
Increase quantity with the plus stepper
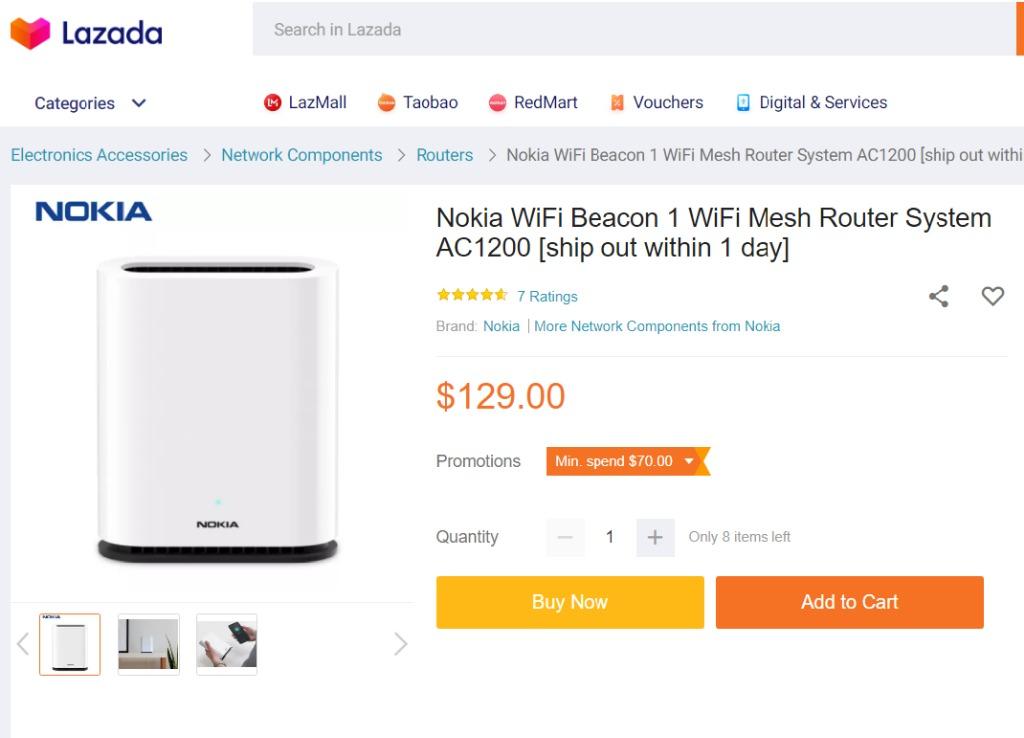point(655,537)
